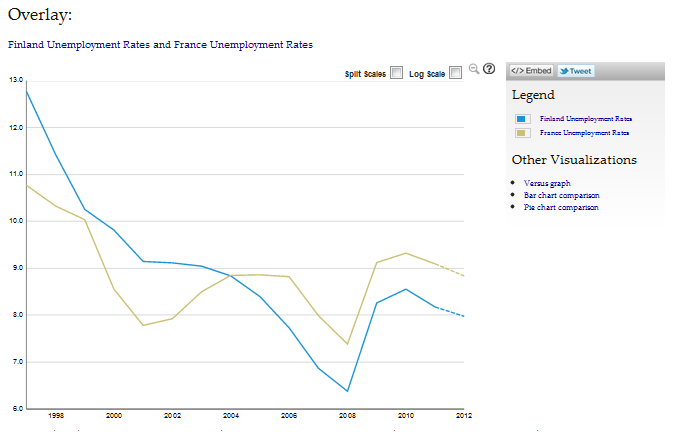Open the Versus graph link
Viewport: 677px width, 436px height.
coord(547,183)
